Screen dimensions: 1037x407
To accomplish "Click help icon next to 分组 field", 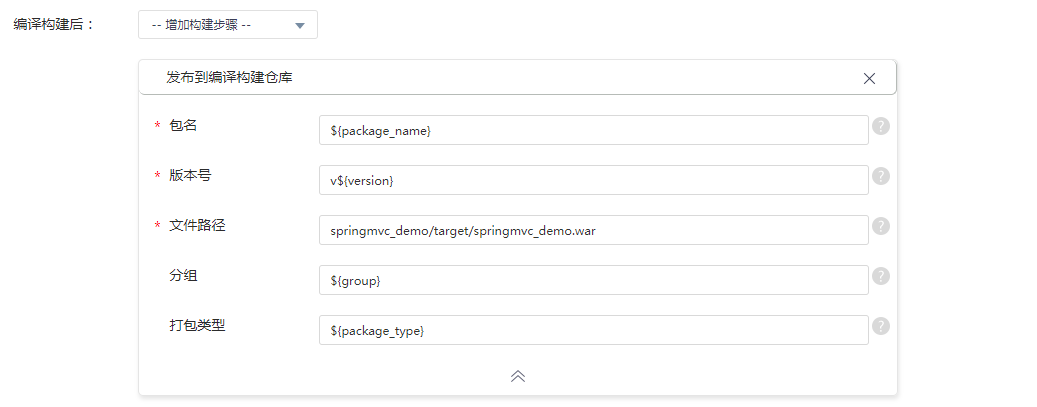I will [881, 276].
